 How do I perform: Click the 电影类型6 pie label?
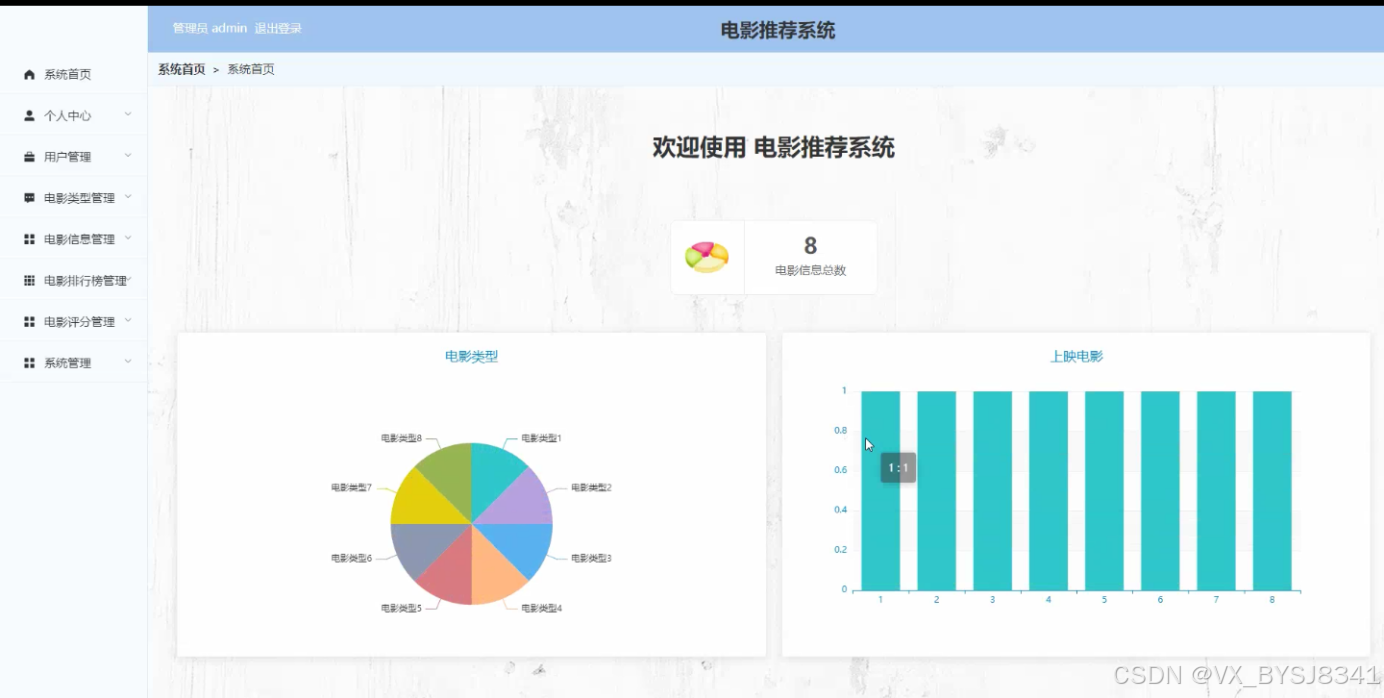coord(351,558)
